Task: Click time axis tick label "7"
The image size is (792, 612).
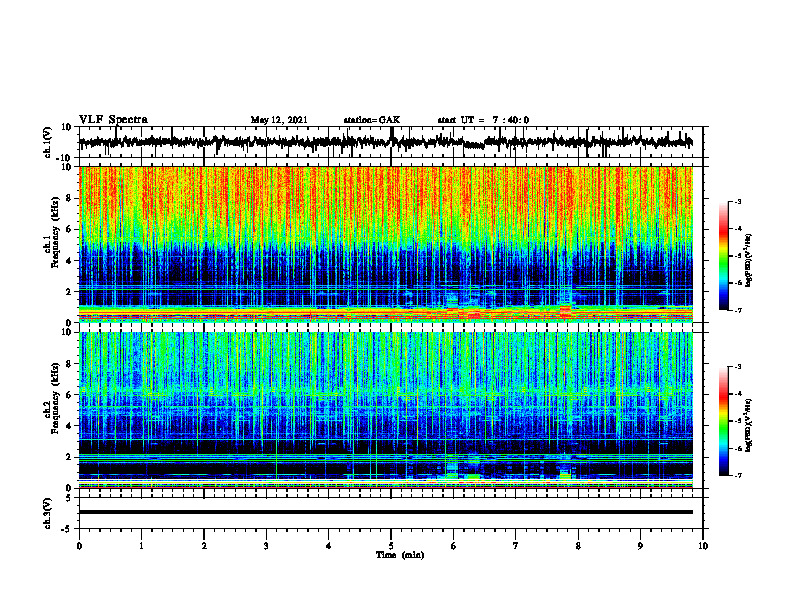Action: 516,546
